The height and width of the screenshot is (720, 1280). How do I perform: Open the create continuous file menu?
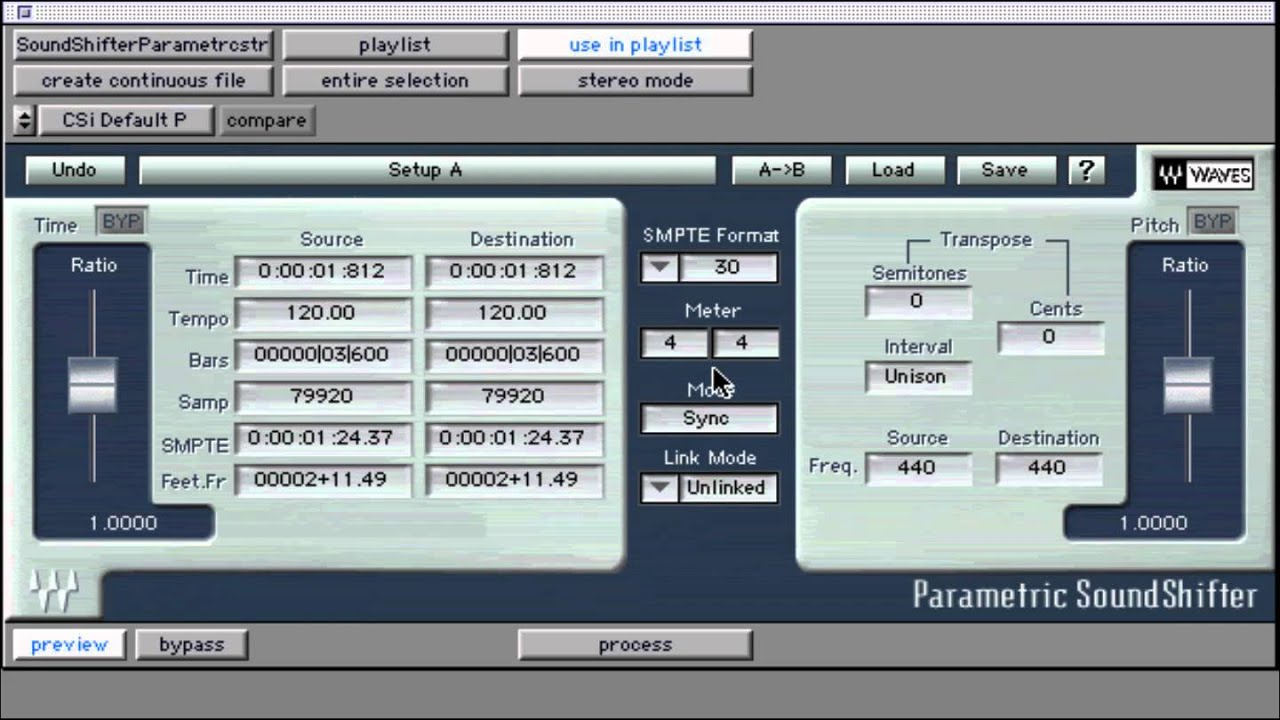143,81
